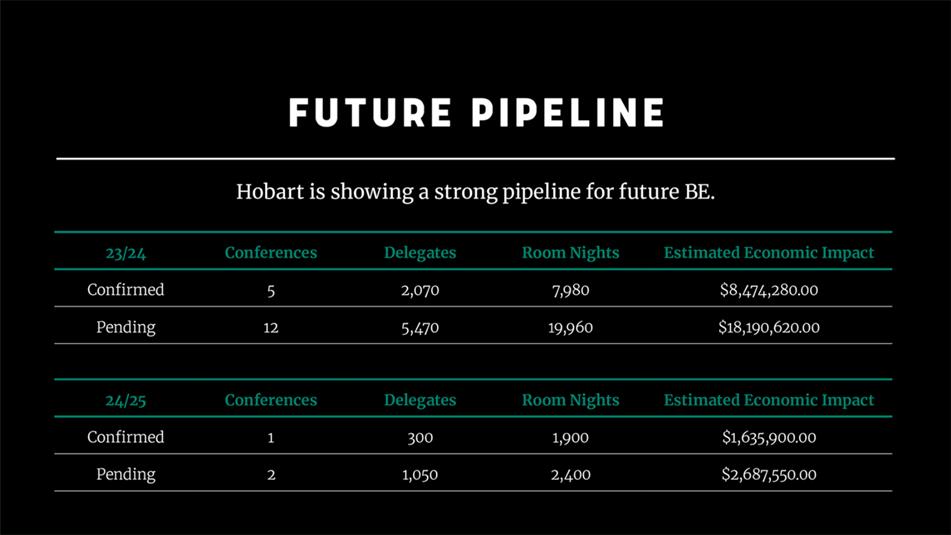Select the Confirmed row label in the 23/24 table
The image size is (951, 535).
point(126,289)
